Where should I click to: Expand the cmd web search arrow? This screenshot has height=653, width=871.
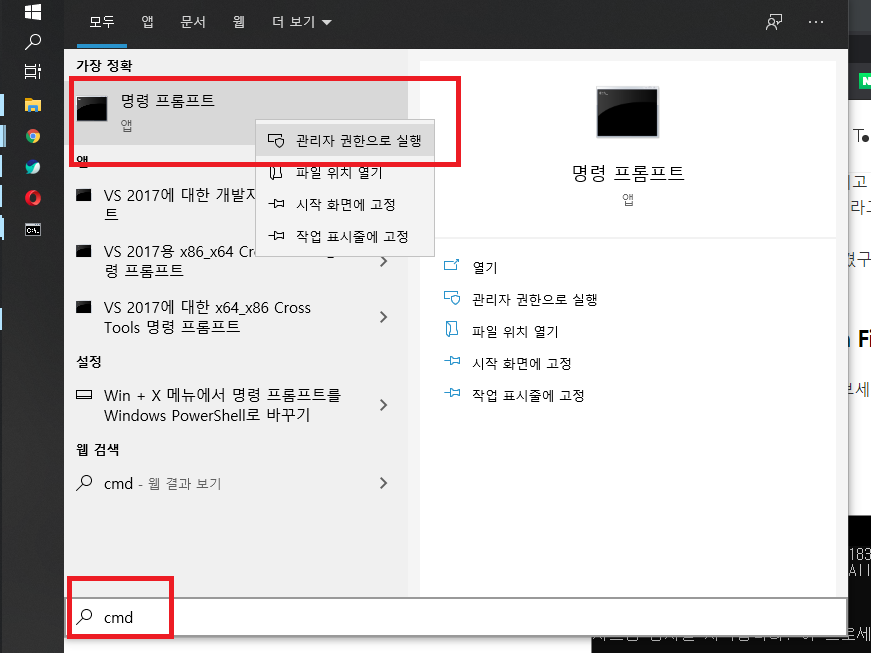point(383,483)
